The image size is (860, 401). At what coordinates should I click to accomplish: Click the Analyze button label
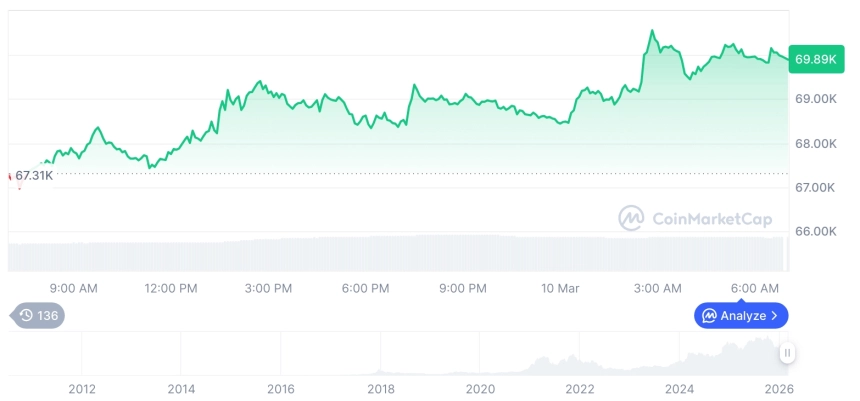pyautogui.click(x=742, y=316)
